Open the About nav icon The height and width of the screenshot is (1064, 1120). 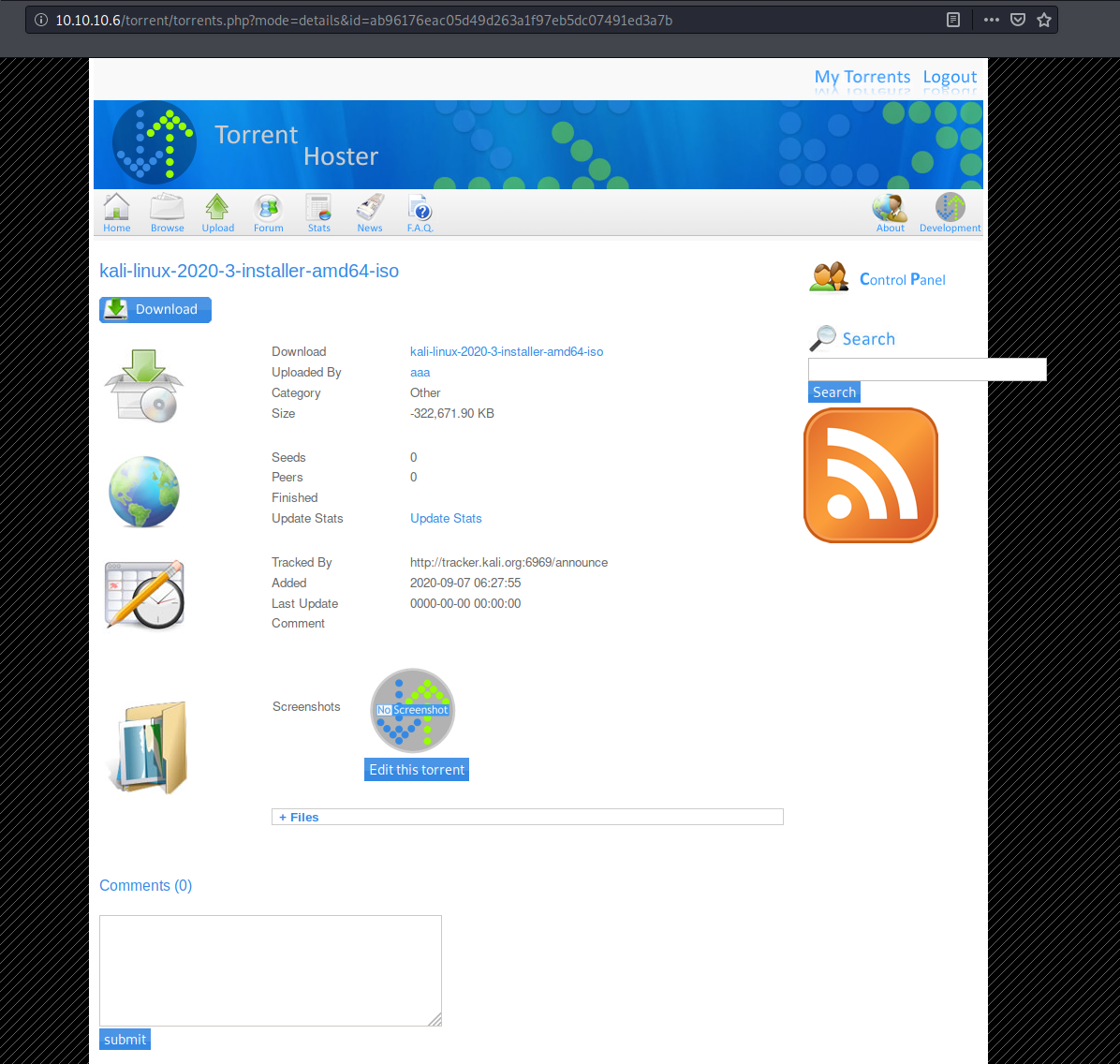pyautogui.click(x=890, y=213)
